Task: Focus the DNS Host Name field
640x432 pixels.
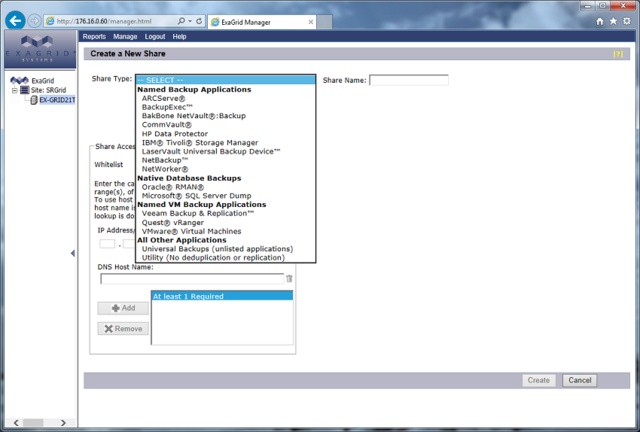Action: point(192,279)
